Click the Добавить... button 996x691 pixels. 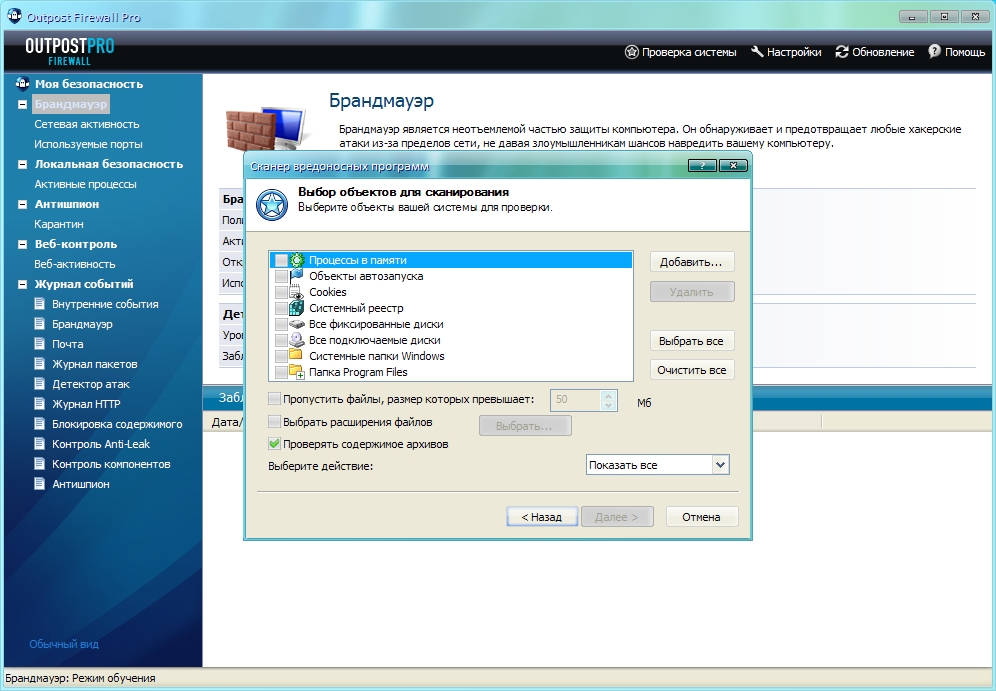click(x=692, y=262)
